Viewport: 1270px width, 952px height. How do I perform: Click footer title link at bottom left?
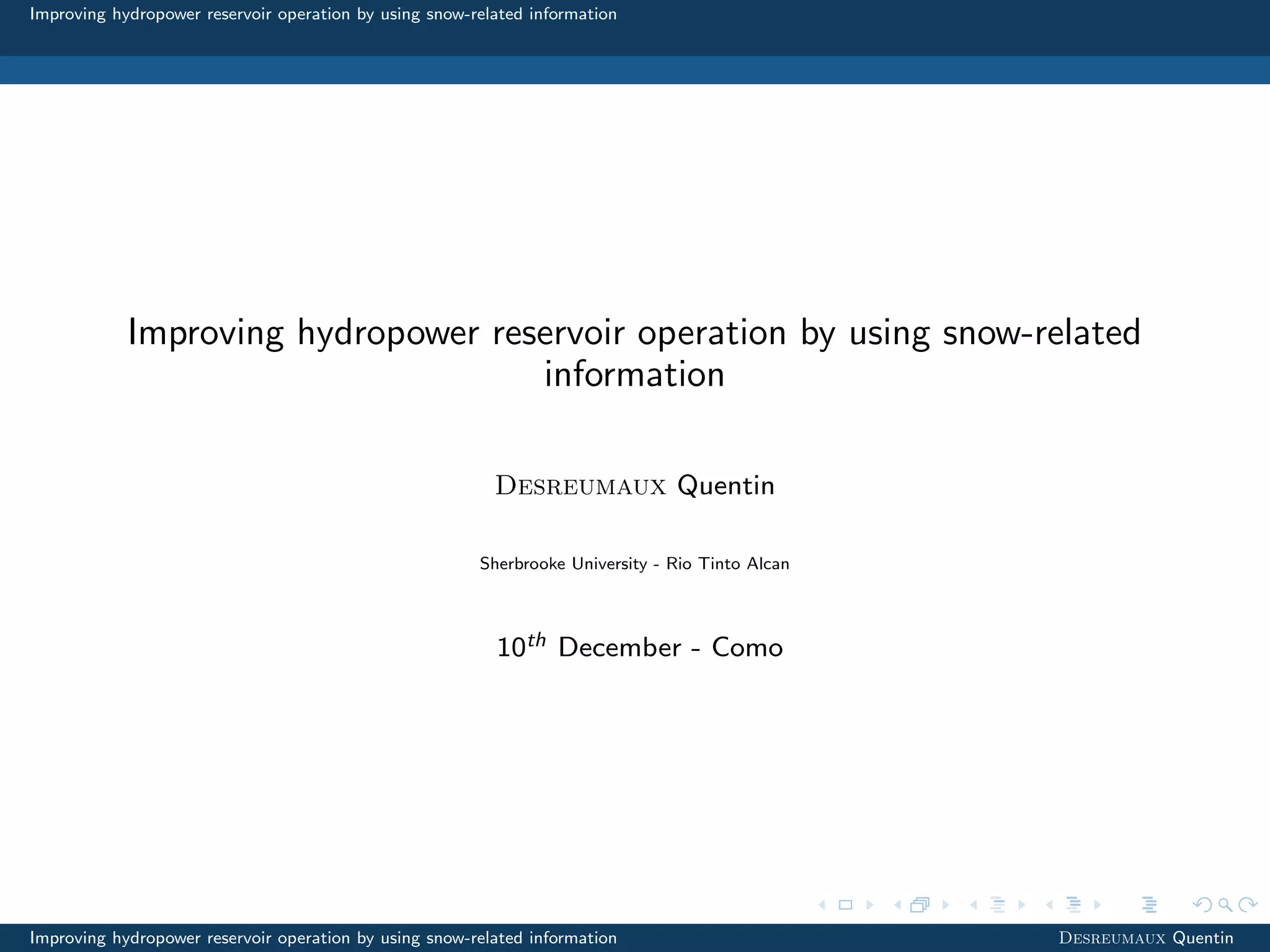pyautogui.click(x=323, y=938)
